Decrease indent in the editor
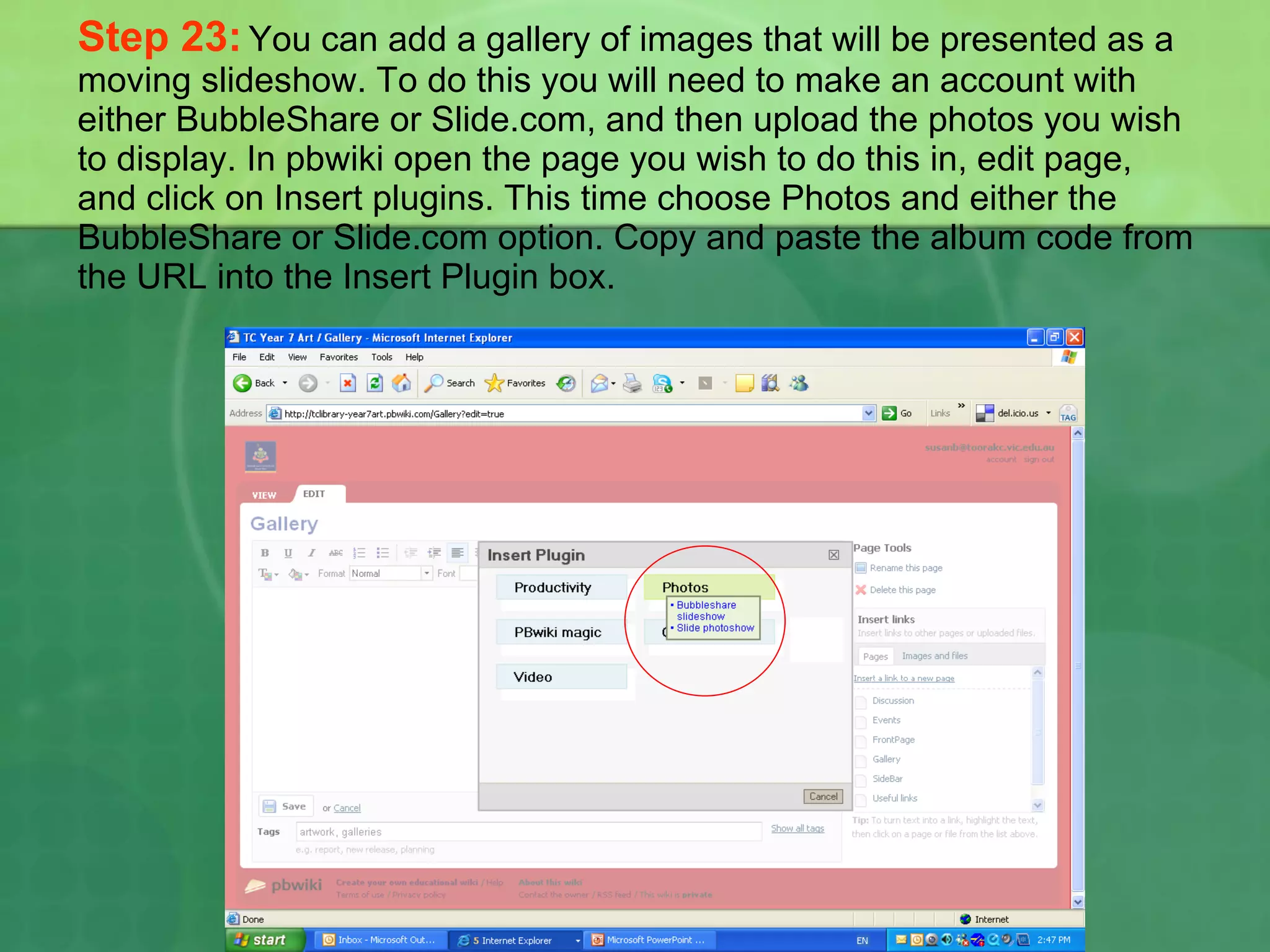Screen dimensions: 1270x952 [x=411, y=553]
